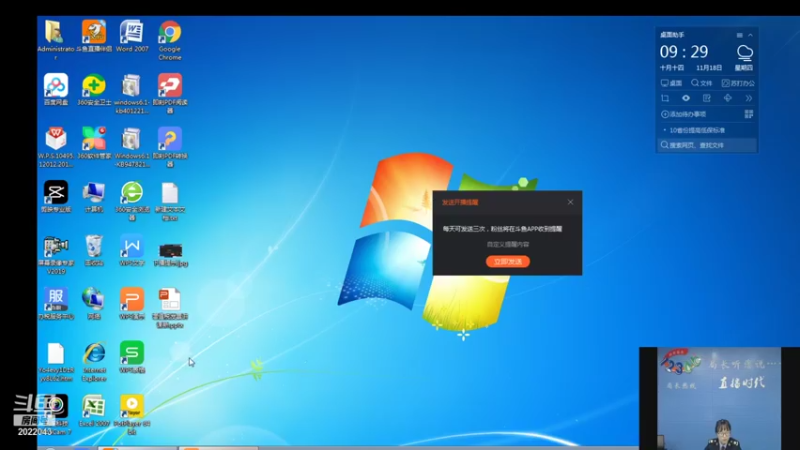This screenshot has height=450, width=800.
Task: Open the blank white file above Excel
Action: point(56,361)
